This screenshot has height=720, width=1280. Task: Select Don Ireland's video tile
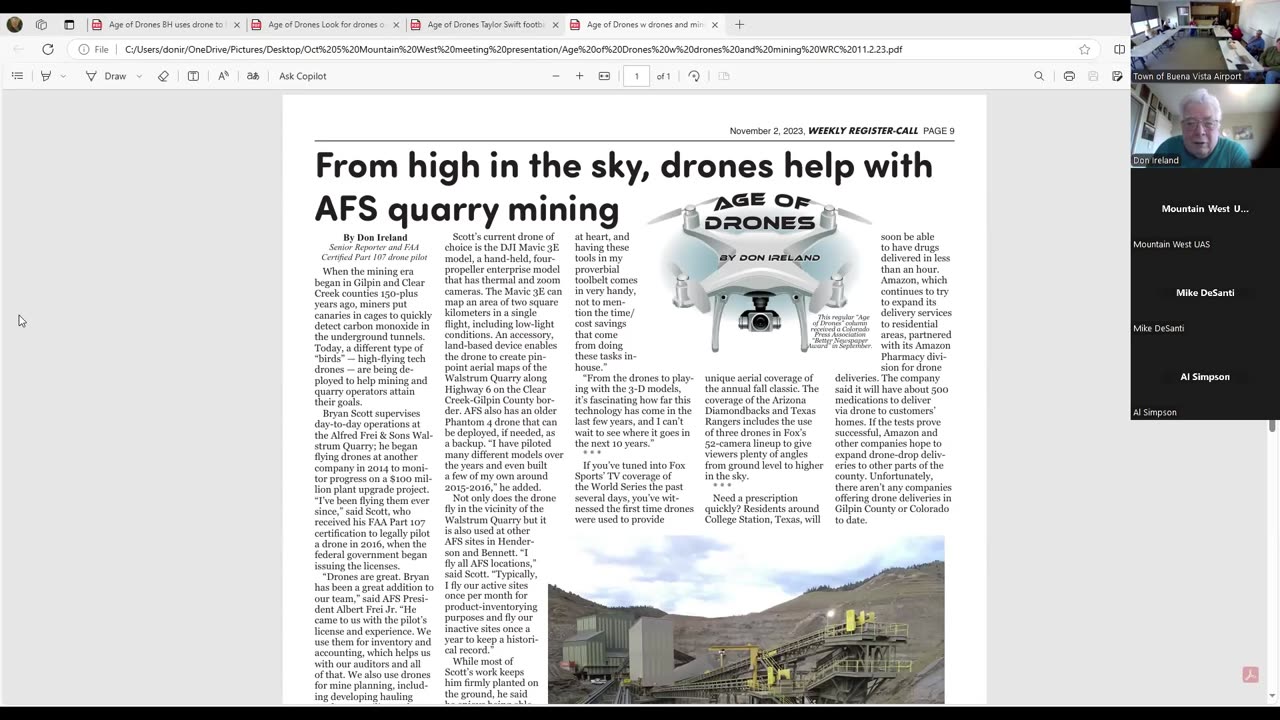(x=1205, y=126)
